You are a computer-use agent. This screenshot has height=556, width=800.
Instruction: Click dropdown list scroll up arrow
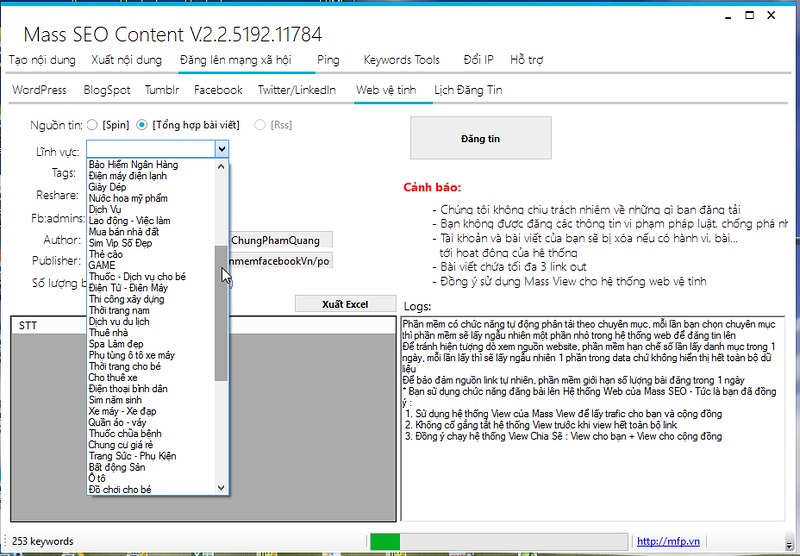click(221, 166)
